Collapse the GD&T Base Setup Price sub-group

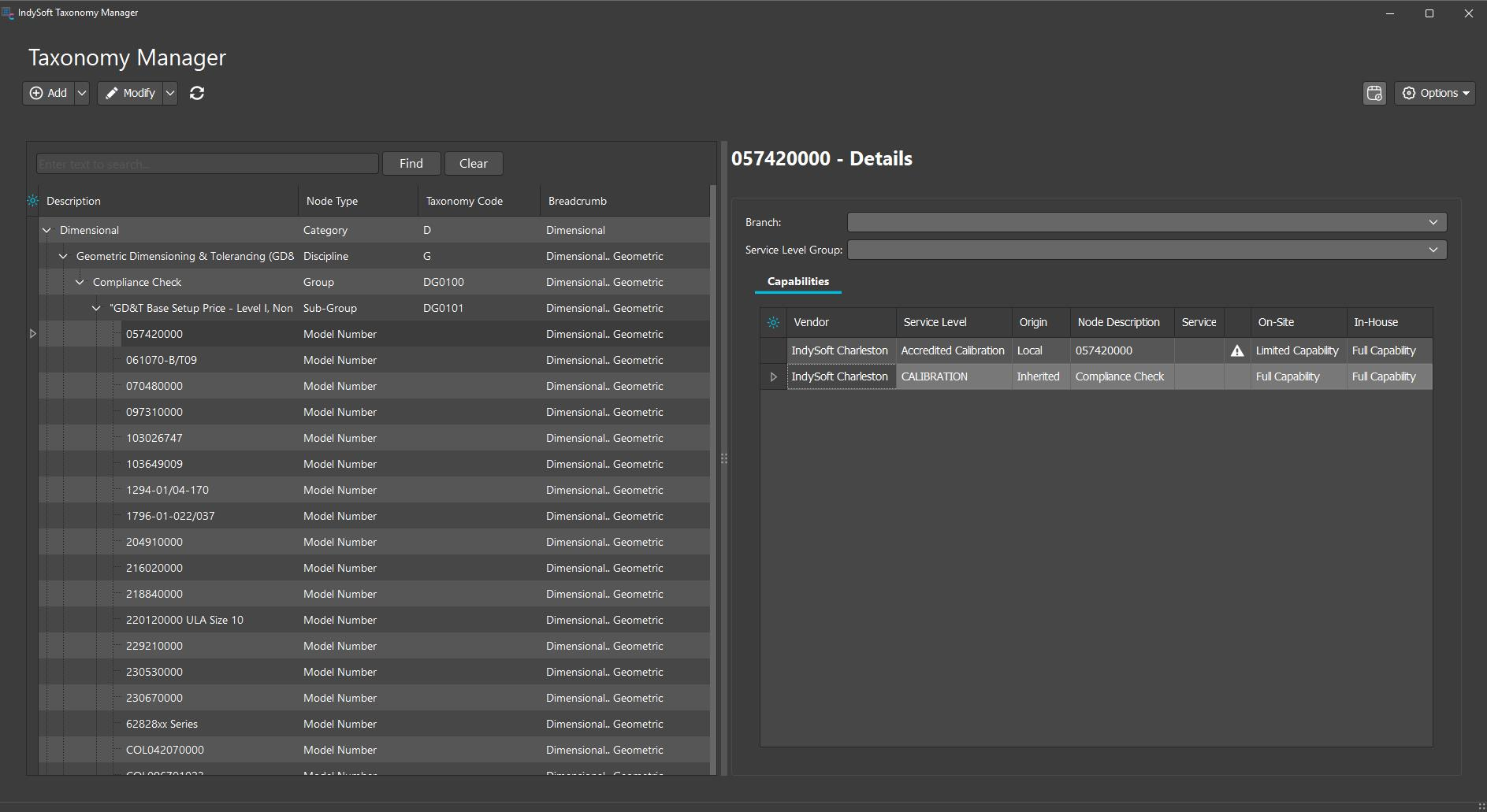tap(96, 309)
